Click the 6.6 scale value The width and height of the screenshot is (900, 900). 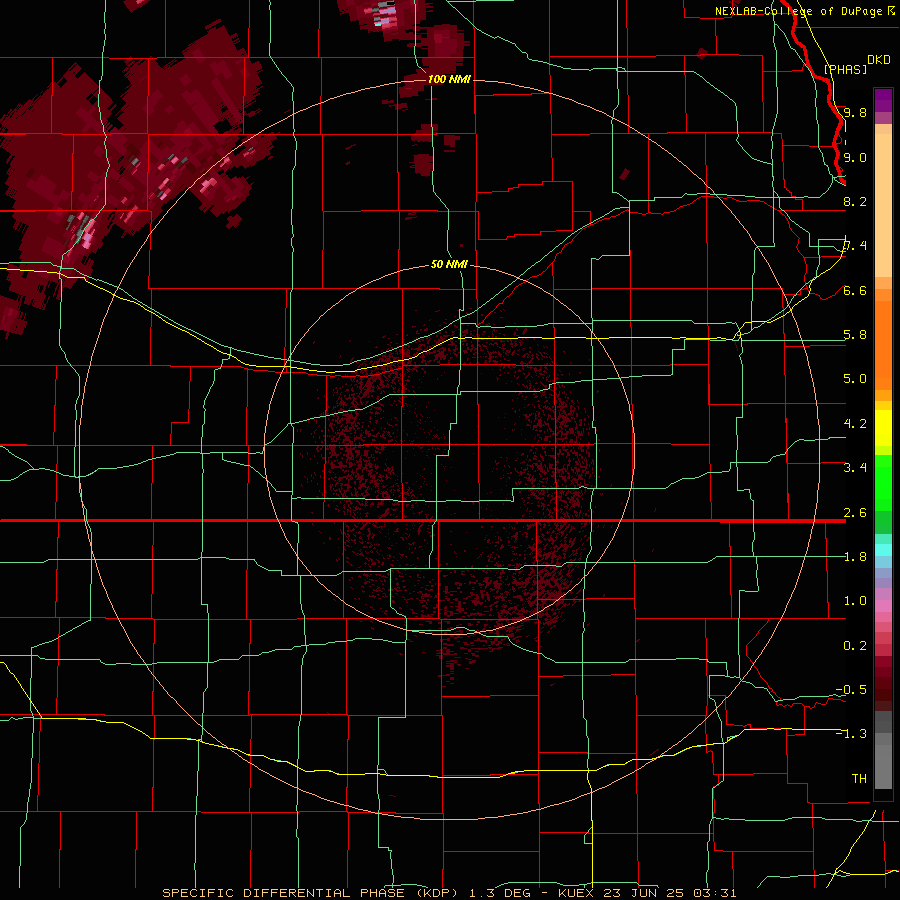[x=855, y=290]
